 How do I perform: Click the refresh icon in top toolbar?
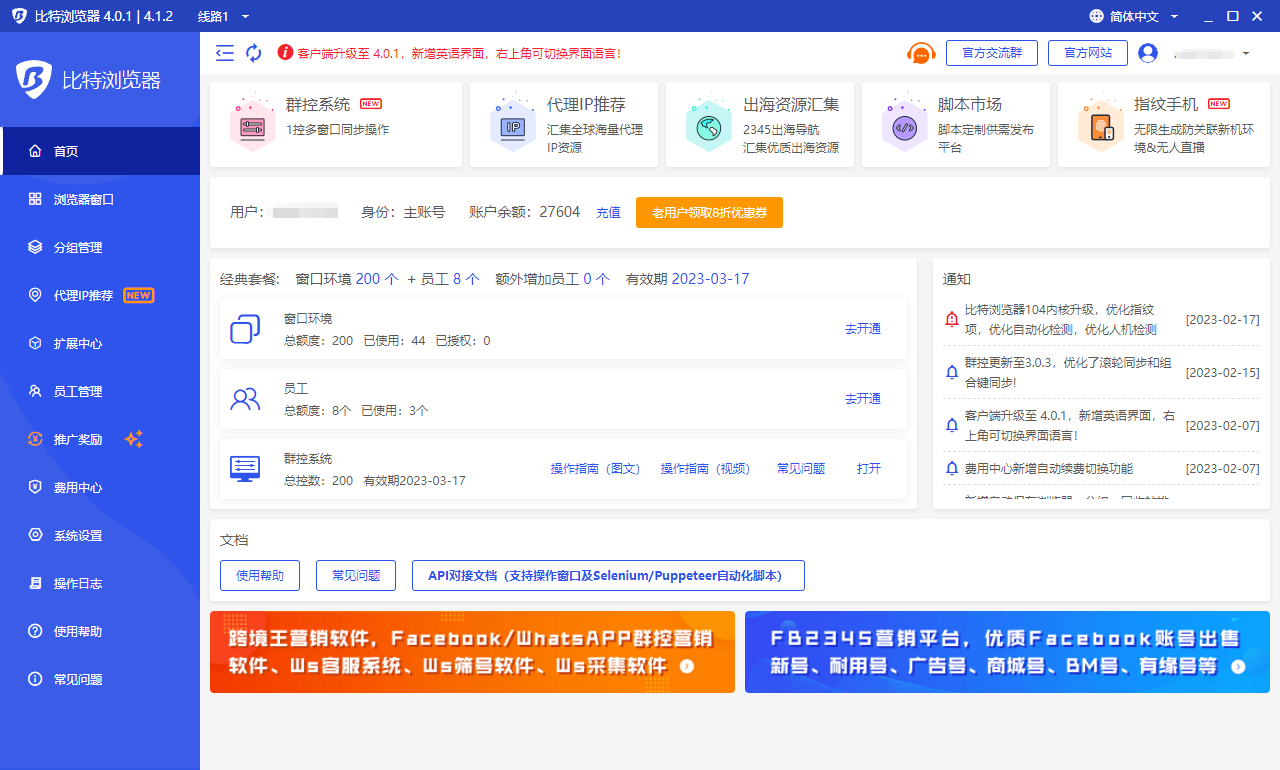point(254,53)
